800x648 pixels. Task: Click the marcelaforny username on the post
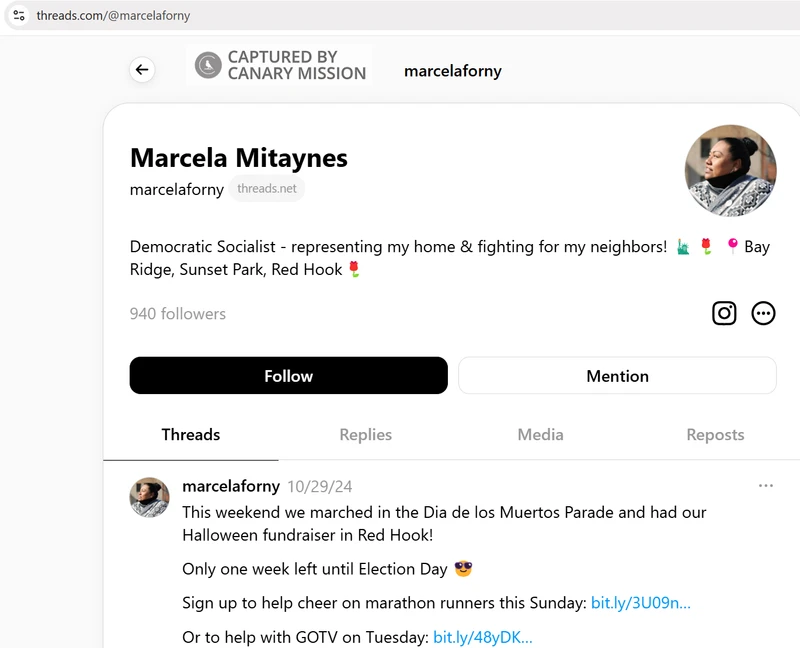[x=231, y=487]
